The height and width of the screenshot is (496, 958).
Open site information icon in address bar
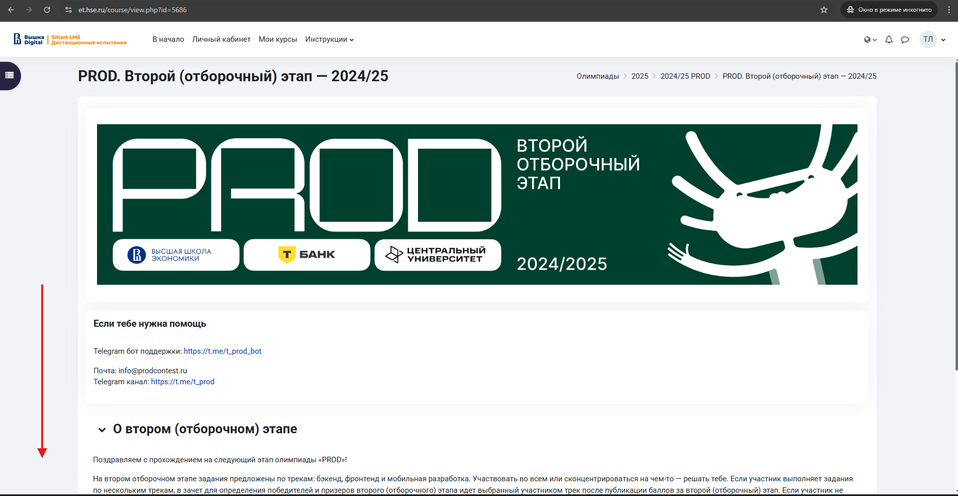coord(68,10)
